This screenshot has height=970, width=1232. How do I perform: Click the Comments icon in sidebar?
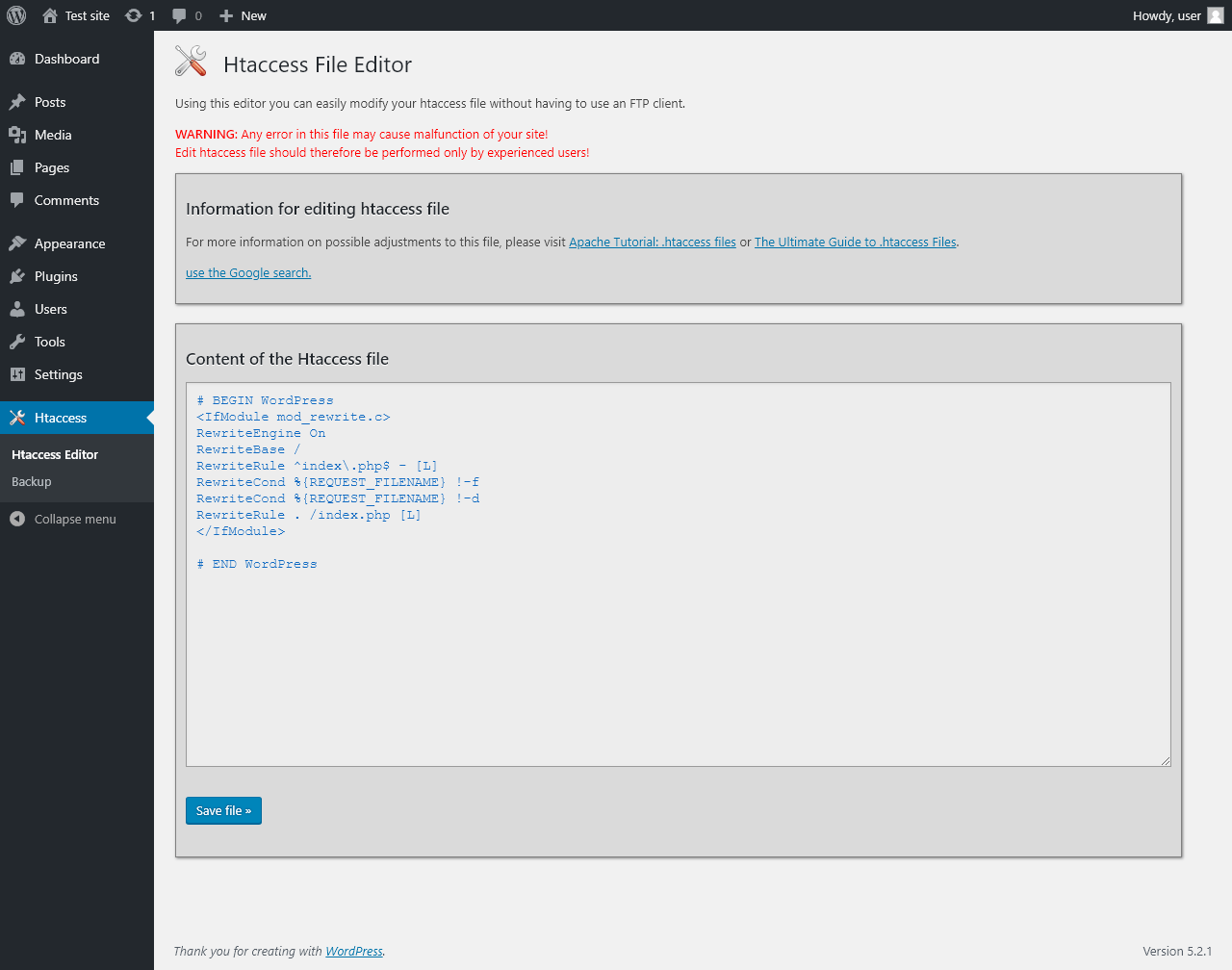click(x=17, y=200)
